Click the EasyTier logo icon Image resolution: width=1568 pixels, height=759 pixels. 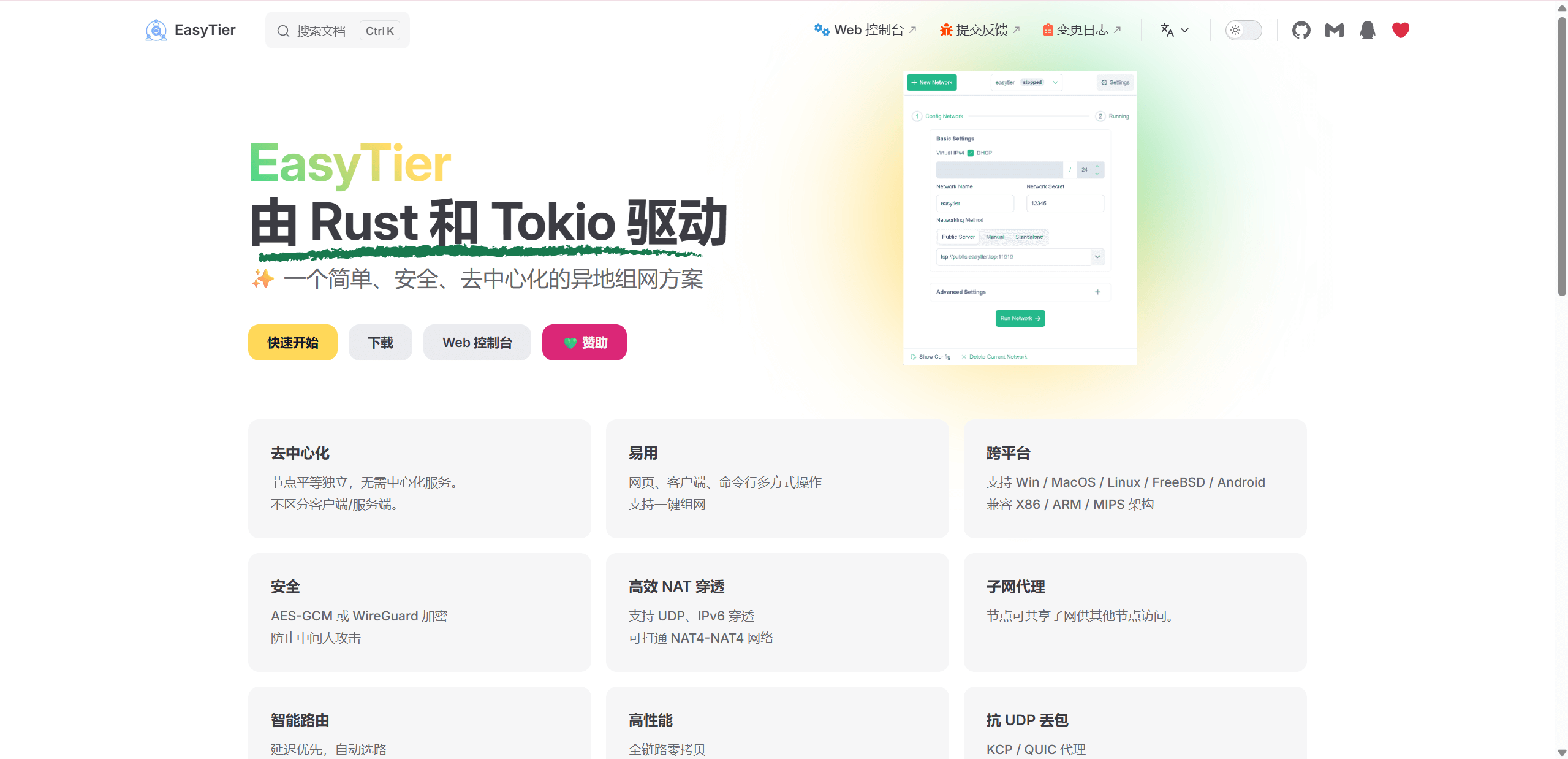156,30
